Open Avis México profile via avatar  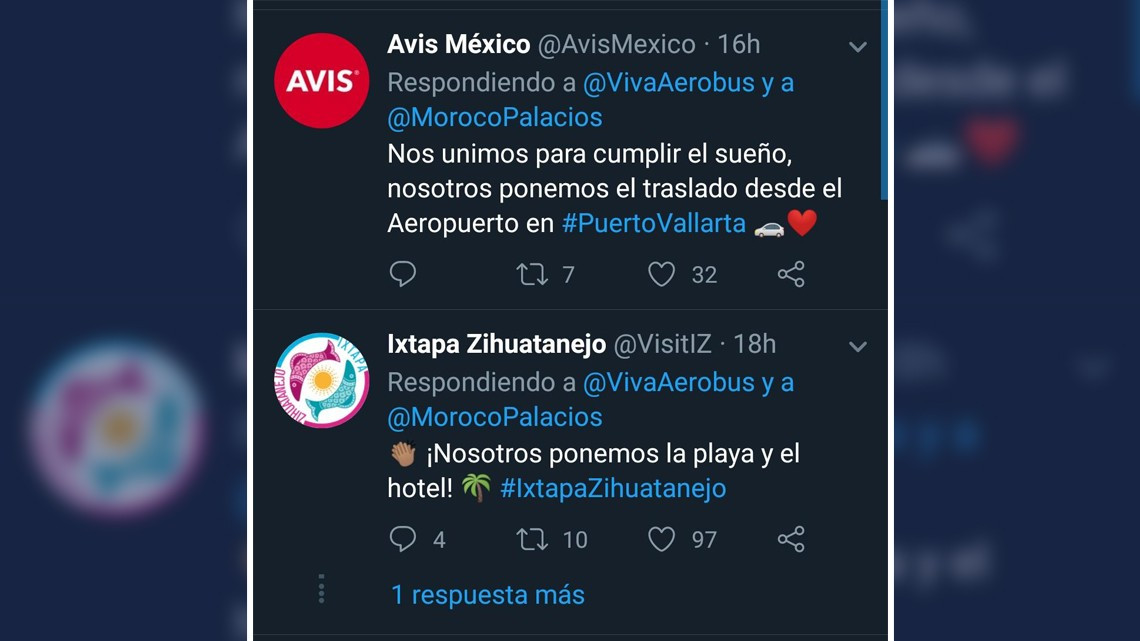point(321,81)
